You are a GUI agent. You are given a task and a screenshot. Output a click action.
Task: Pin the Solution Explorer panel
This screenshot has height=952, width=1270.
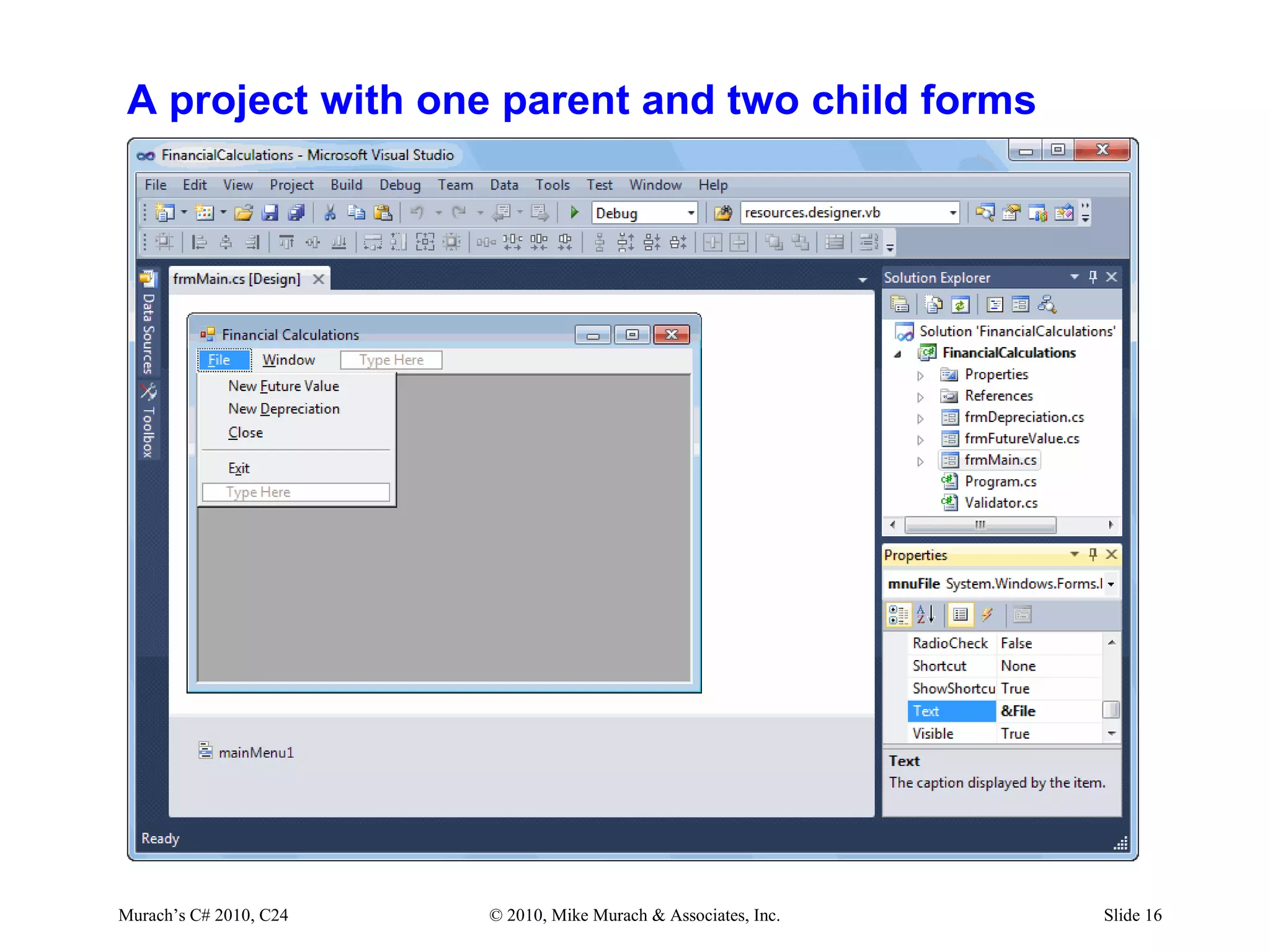[x=1093, y=277]
